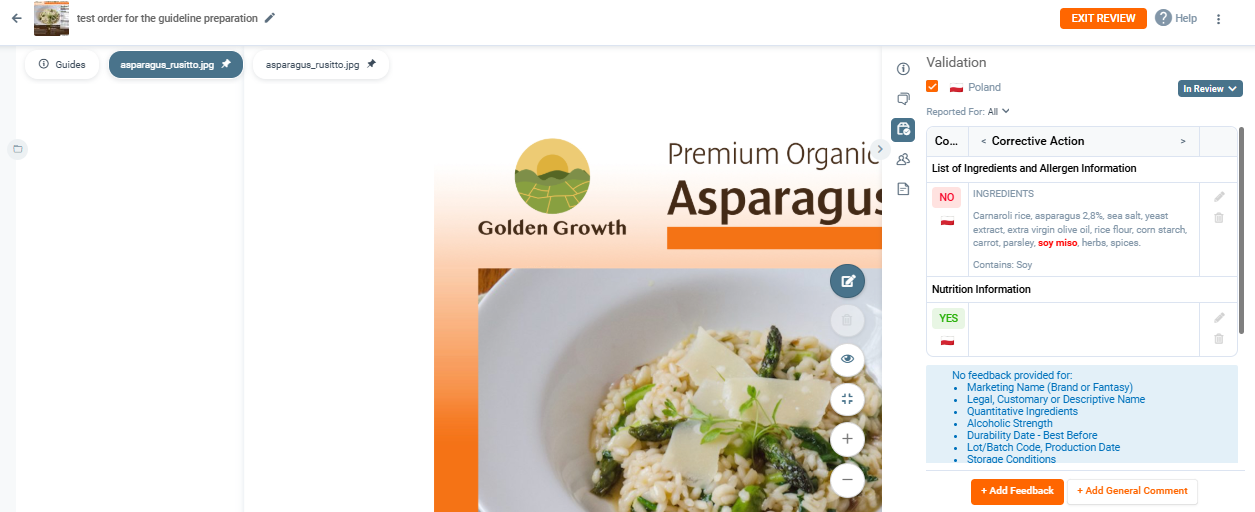Click the zoom out minus button
The height and width of the screenshot is (512, 1255).
pos(847,480)
